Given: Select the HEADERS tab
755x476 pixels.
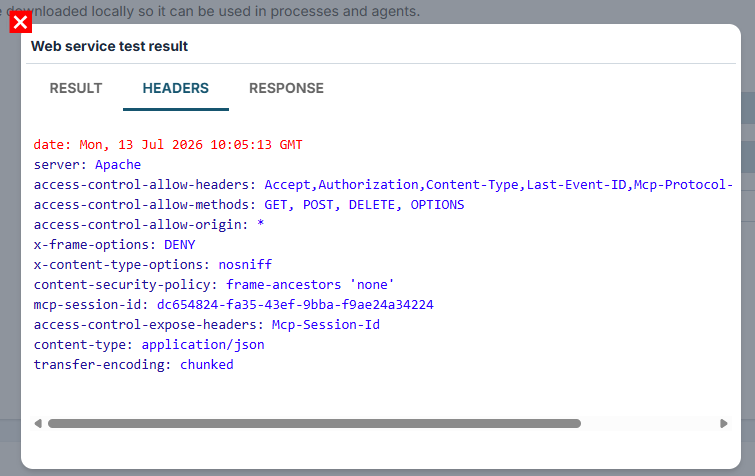Looking at the screenshot, I should coord(176,89).
